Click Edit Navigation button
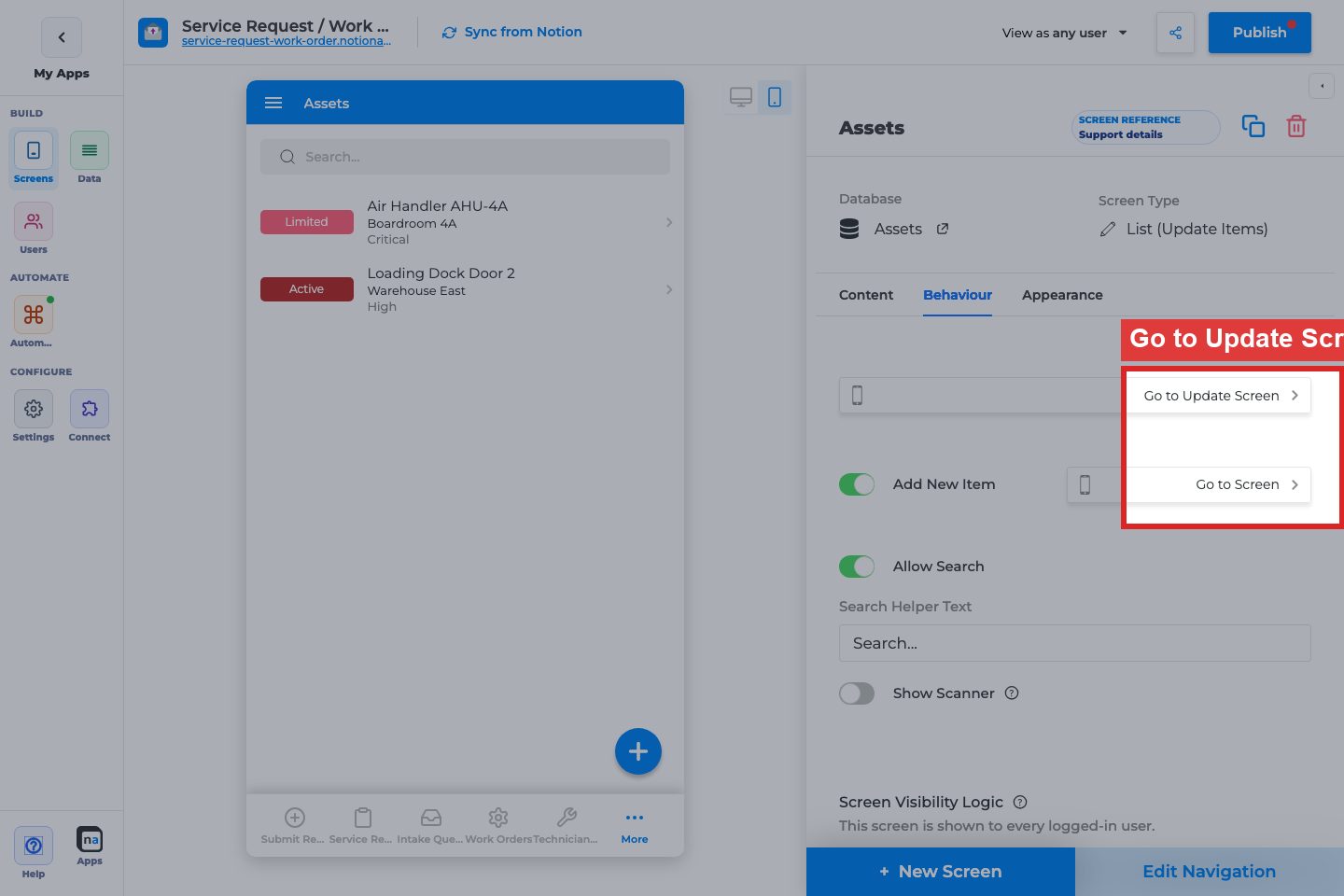Screen dimensions: 1344x896 click(x=1210, y=872)
